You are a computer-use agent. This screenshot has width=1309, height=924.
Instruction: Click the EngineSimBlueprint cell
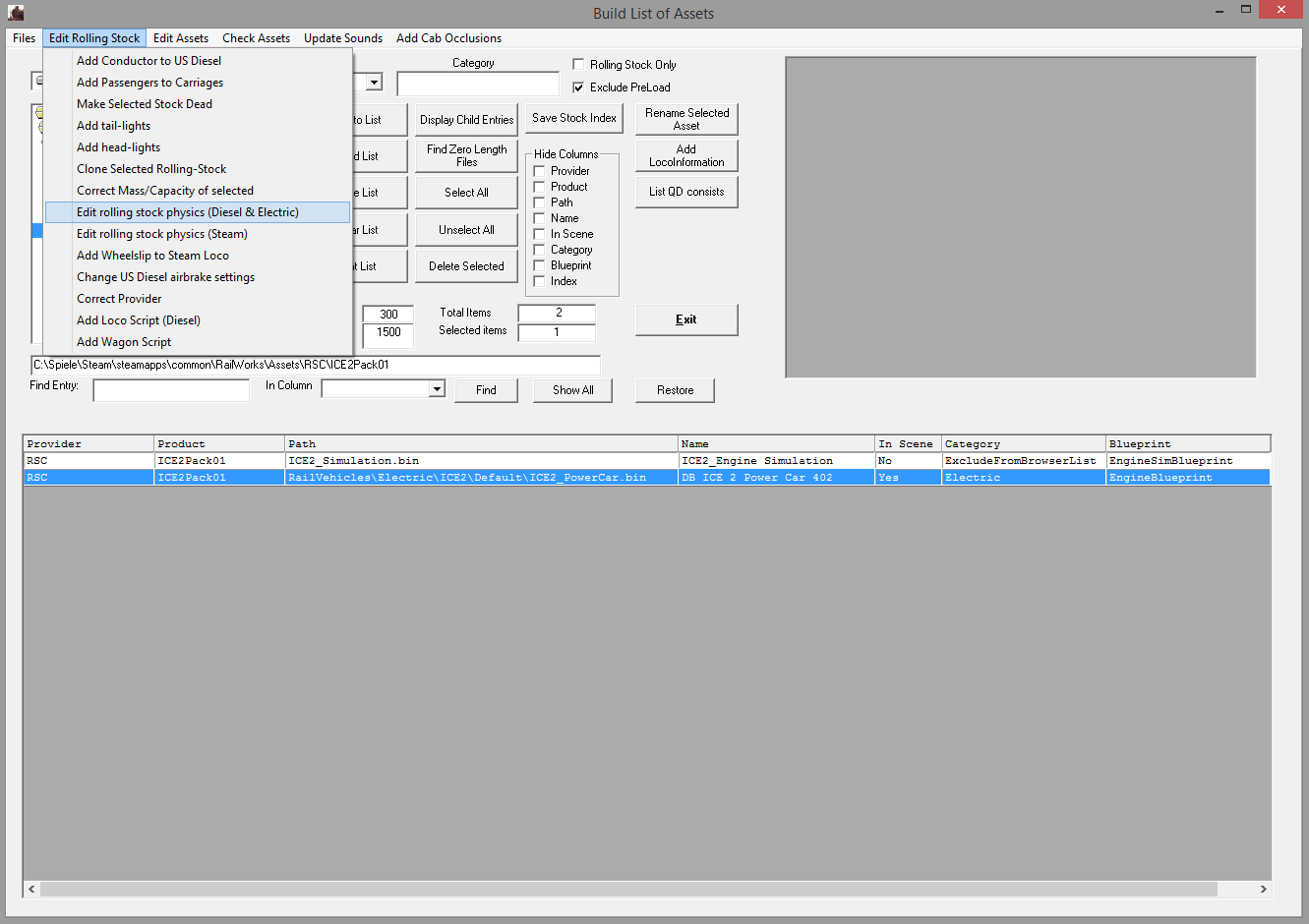tap(1188, 461)
